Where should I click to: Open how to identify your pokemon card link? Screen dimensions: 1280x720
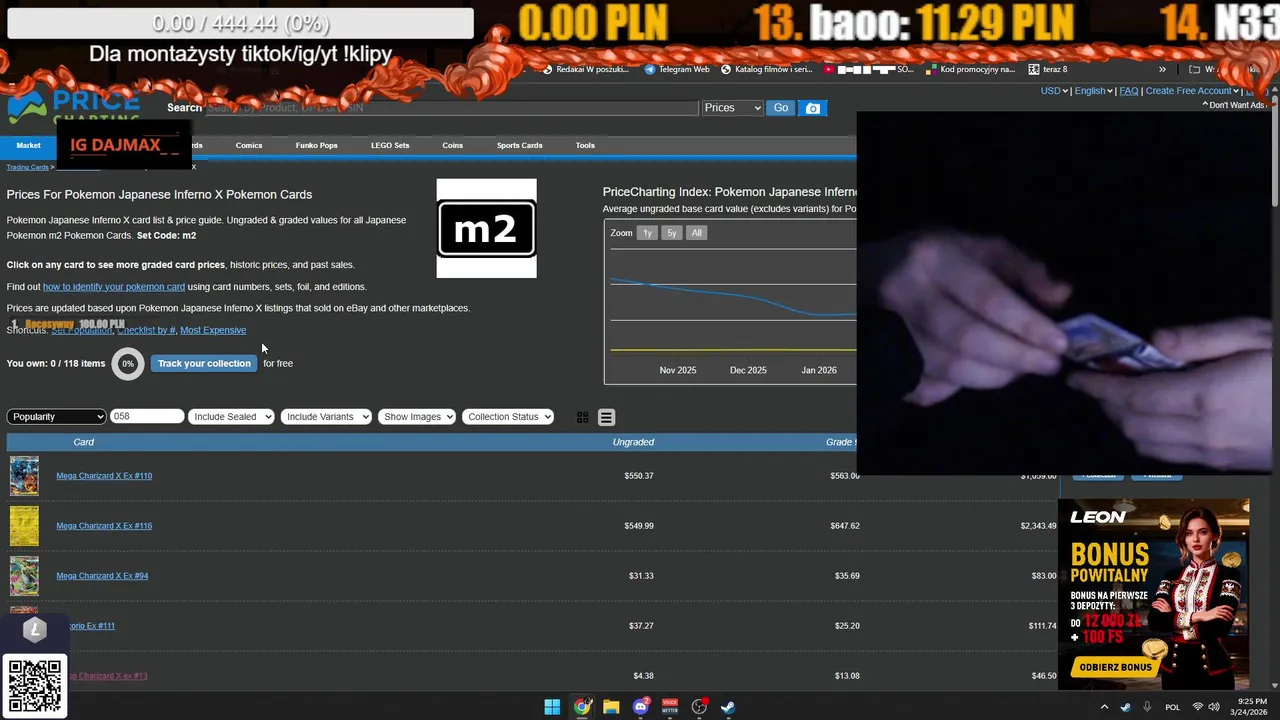114,287
